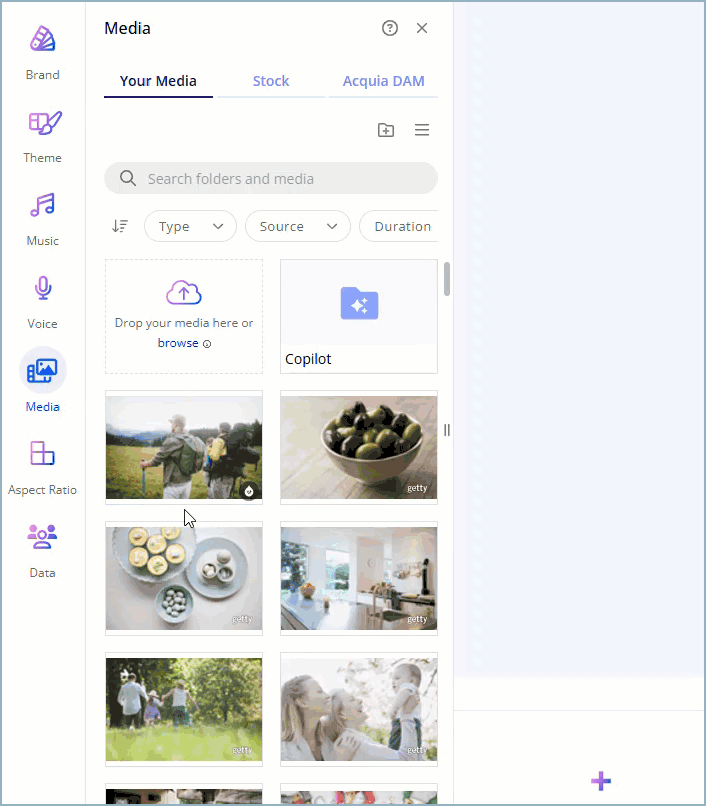706x806 pixels.
Task: Click the purple plus add icon
Action: 601,781
